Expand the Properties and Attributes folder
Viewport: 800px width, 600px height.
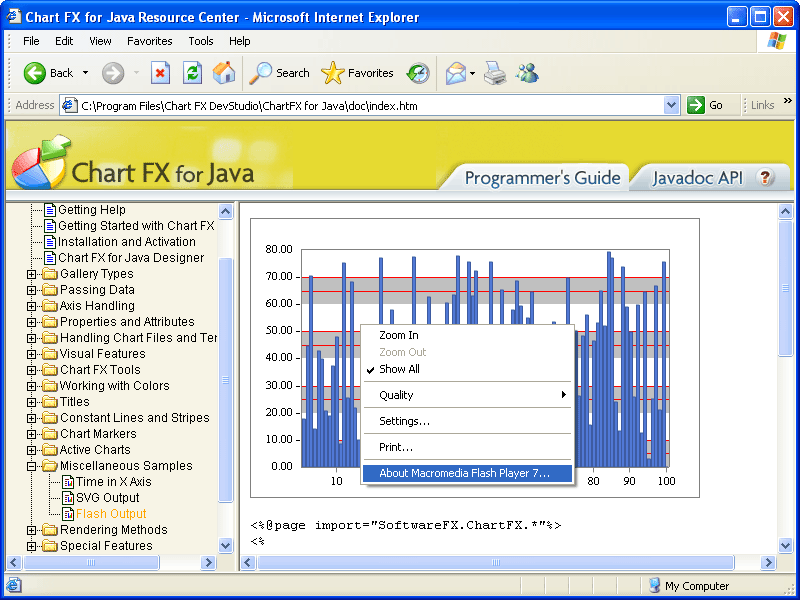tap(32, 322)
